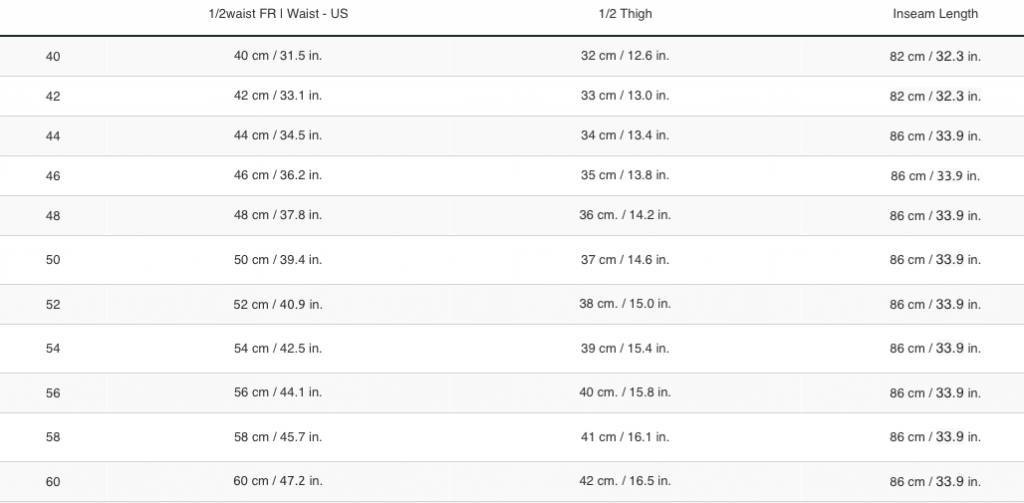Choose the size 46 row label

[53, 176]
